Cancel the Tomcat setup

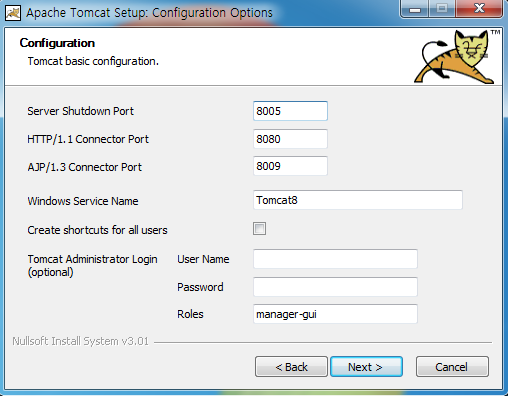[x=452, y=367]
